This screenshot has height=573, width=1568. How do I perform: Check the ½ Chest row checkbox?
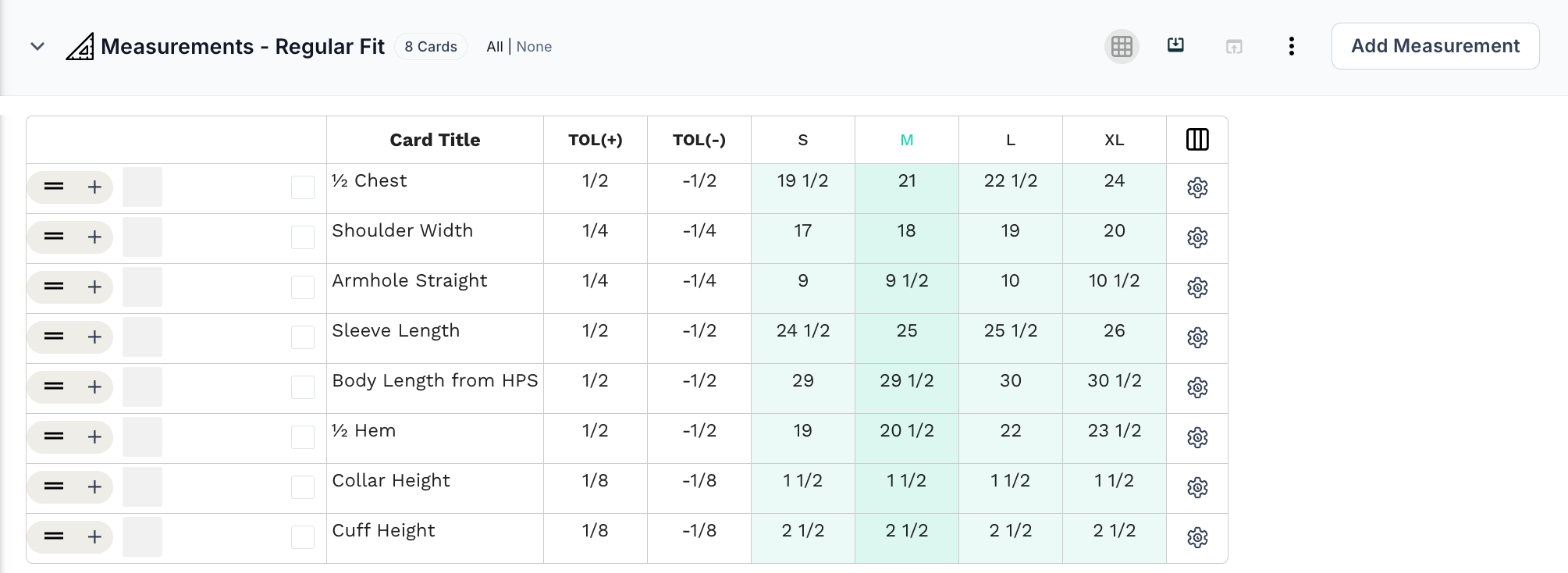pyautogui.click(x=302, y=188)
